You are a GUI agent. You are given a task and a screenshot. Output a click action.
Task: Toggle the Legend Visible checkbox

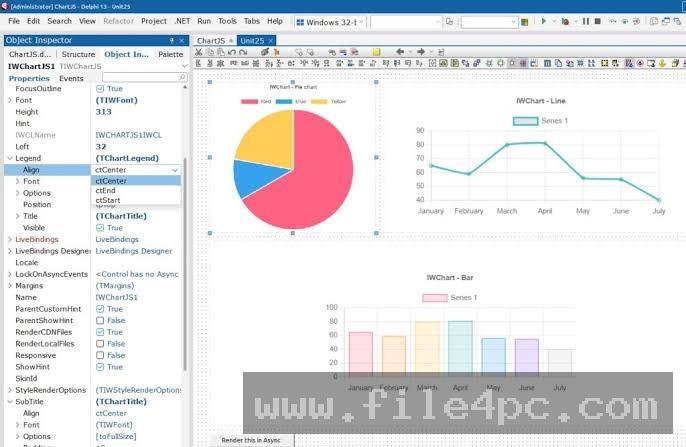[100, 228]
